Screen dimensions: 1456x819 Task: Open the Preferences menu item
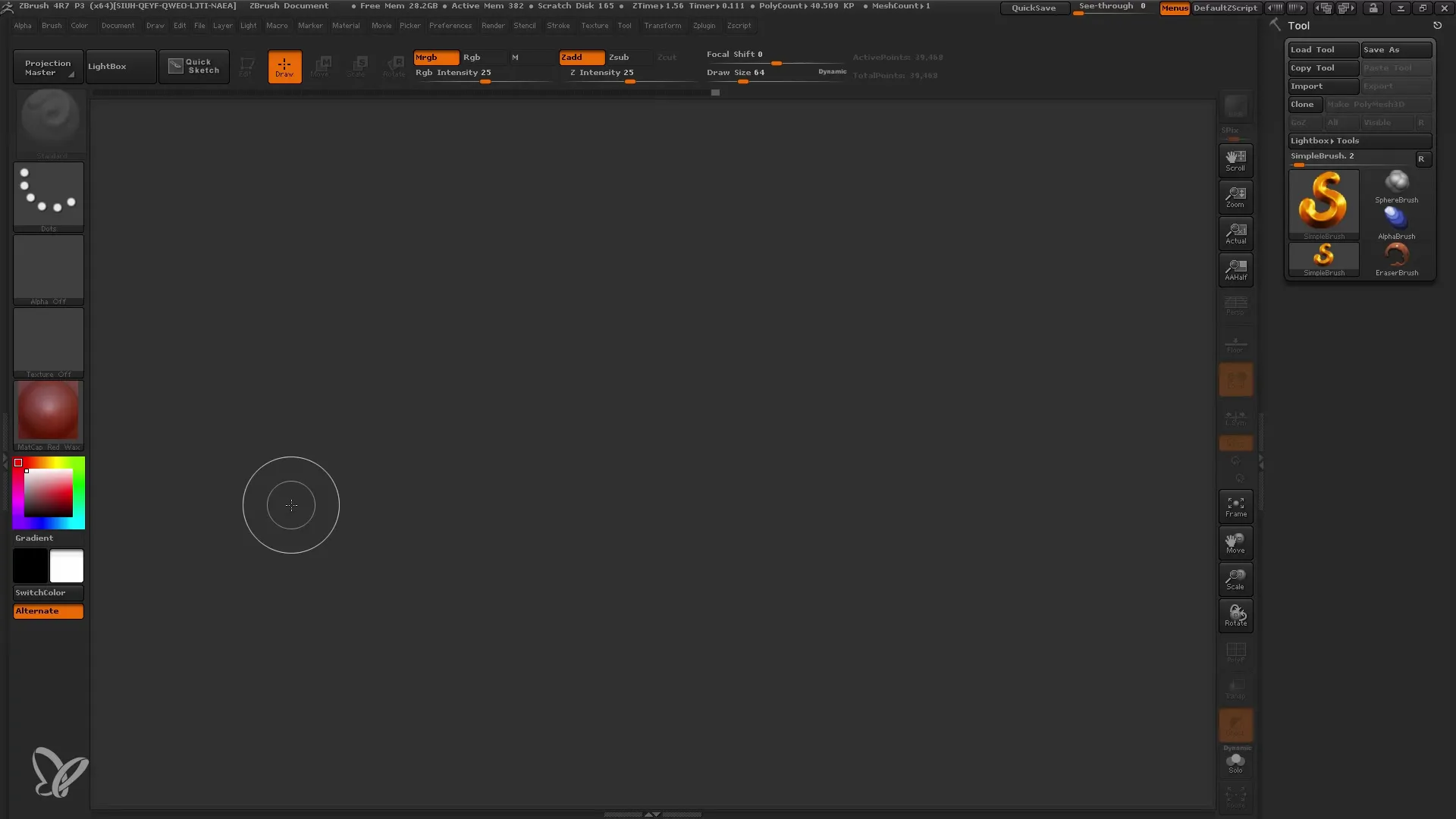(x=450, y=25)
